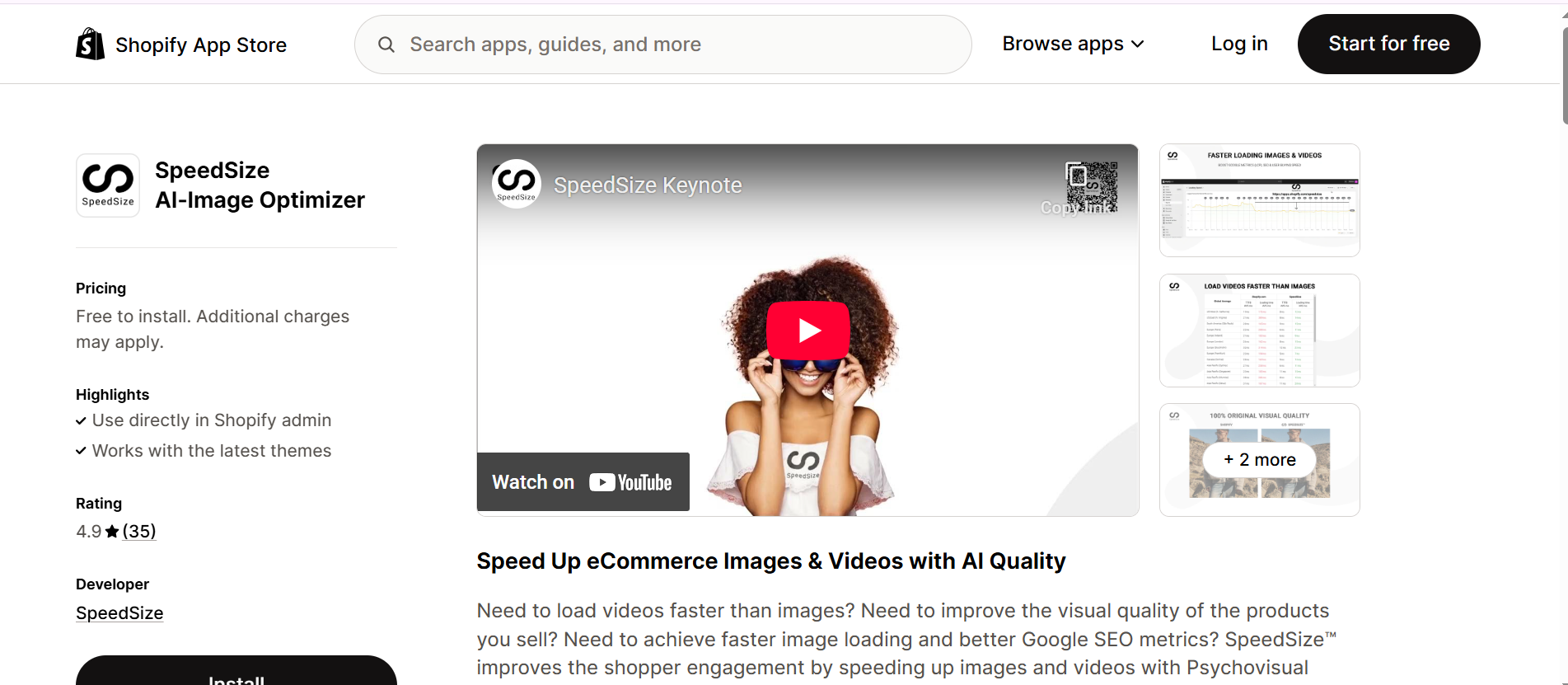Select the SpeedSize AI-Image Optimizer title

coord(260,185)
